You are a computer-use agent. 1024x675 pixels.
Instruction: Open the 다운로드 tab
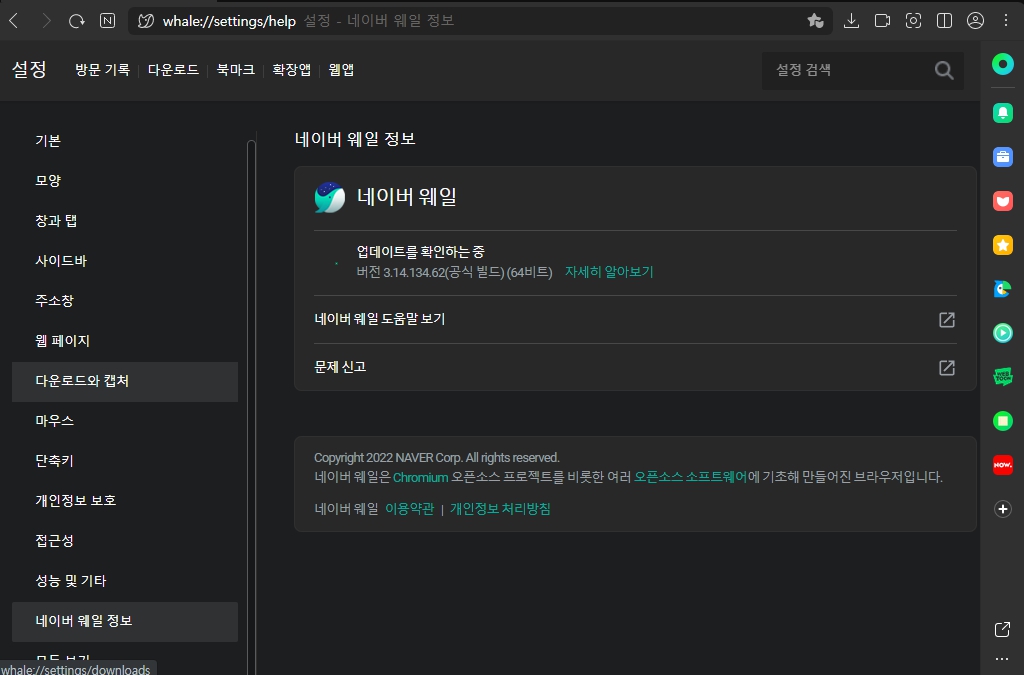pyautogui.click(x=173, y=70)
